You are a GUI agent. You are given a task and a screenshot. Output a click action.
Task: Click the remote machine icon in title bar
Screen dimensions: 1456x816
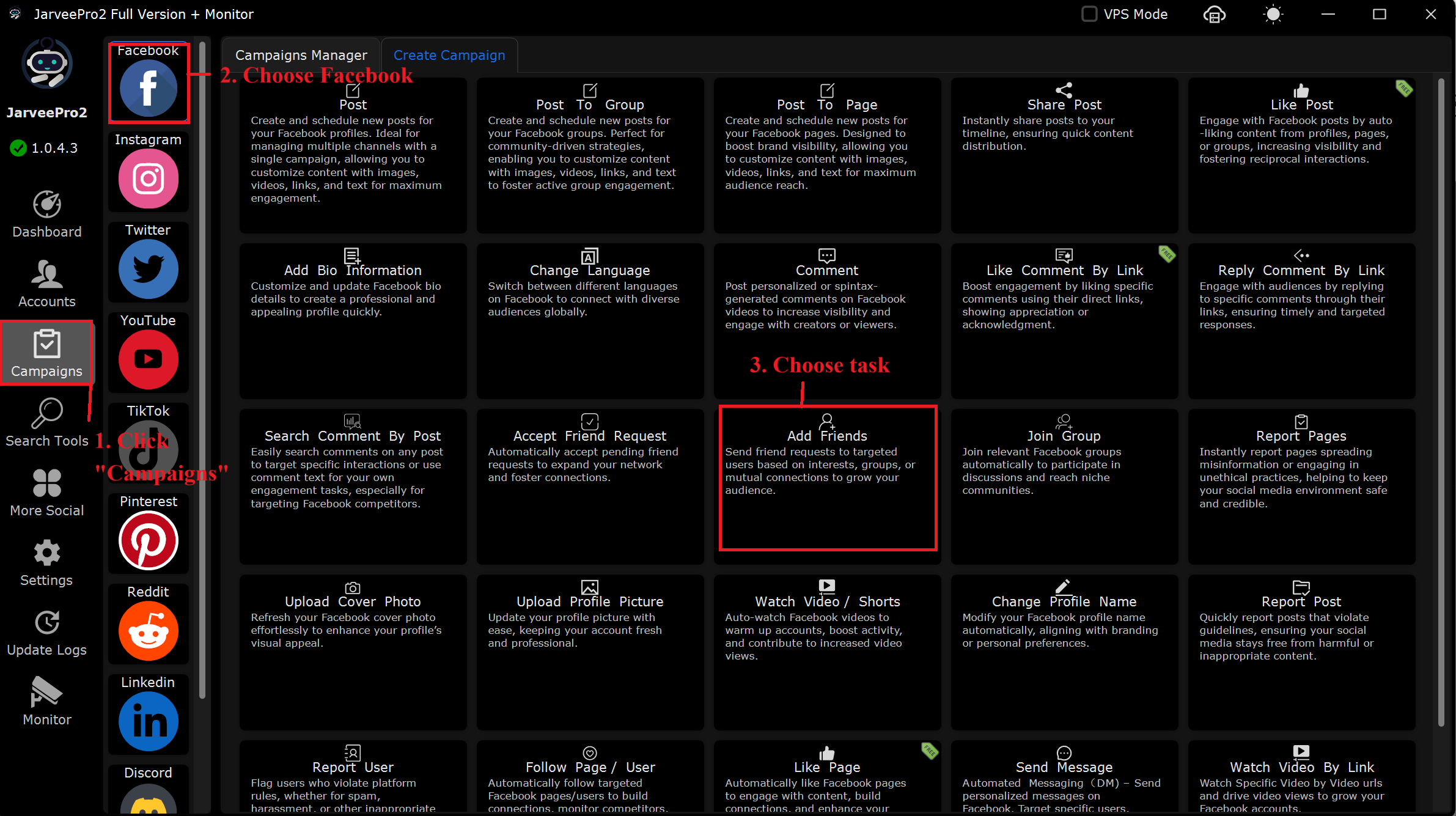coord(1215,14)
